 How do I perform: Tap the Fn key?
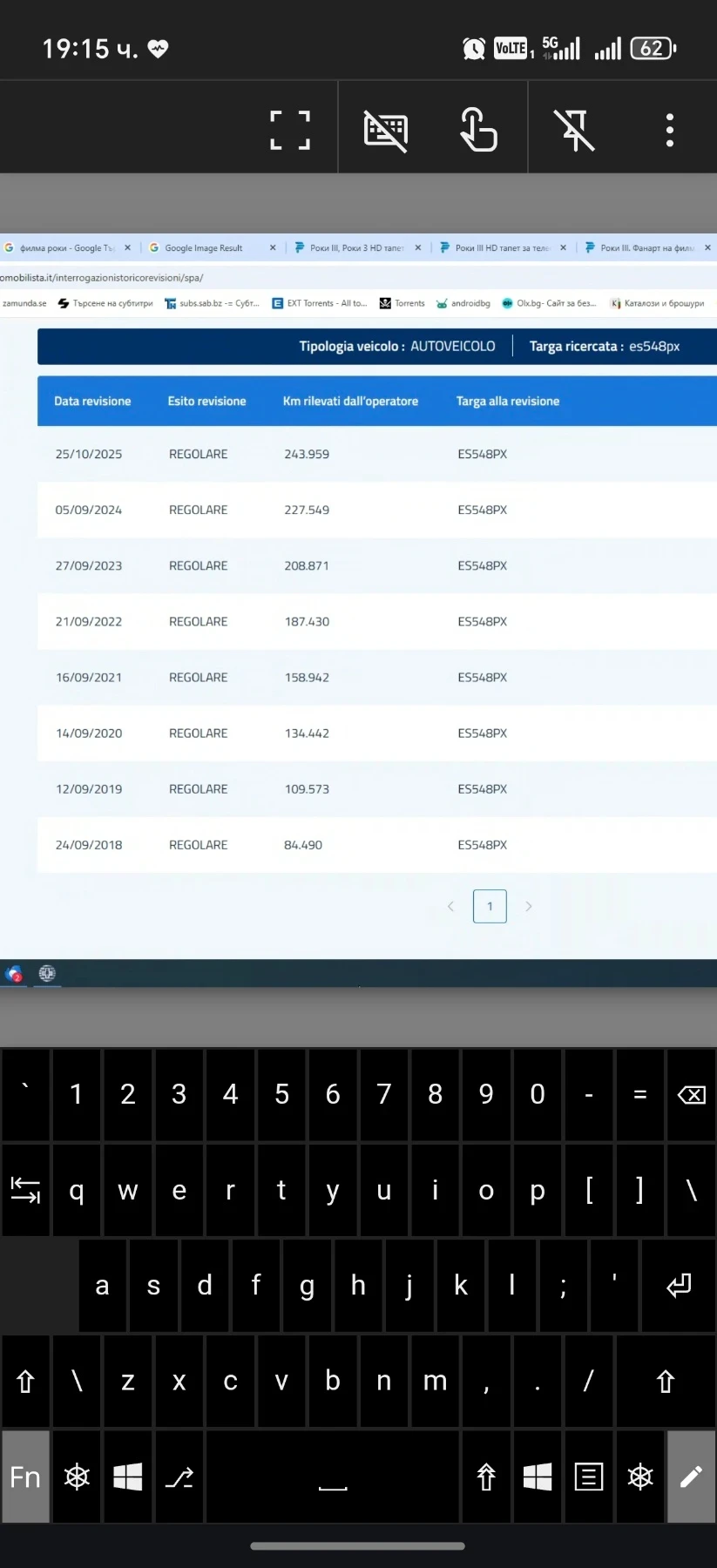point(25,1477)
